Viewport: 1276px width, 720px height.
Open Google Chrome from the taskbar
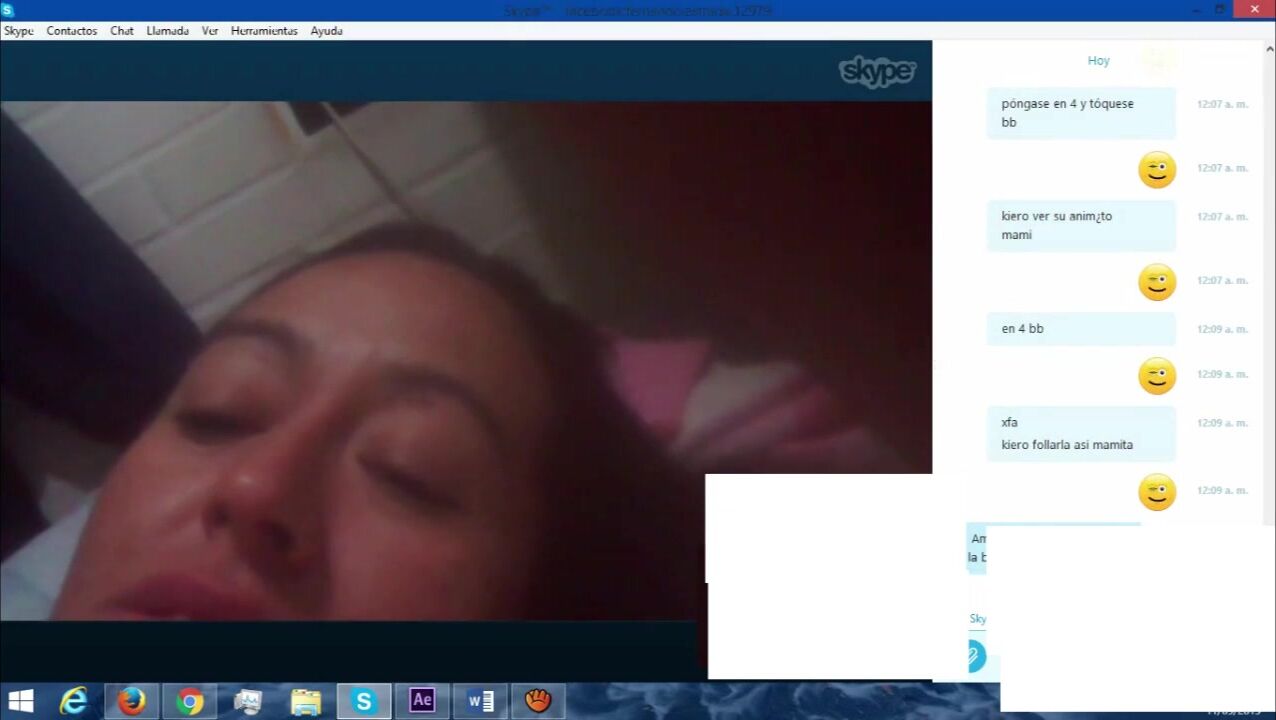coord(190,701)
